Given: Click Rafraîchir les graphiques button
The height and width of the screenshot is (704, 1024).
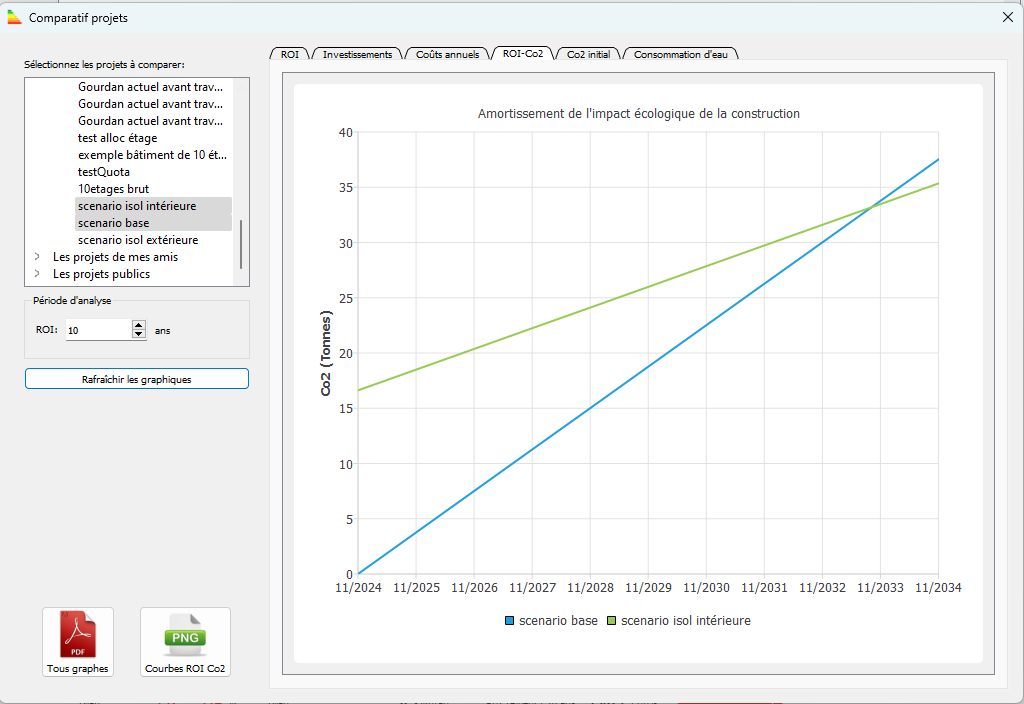Looking at the screenshot, I should pyautogui.click(x=137, y=379).
